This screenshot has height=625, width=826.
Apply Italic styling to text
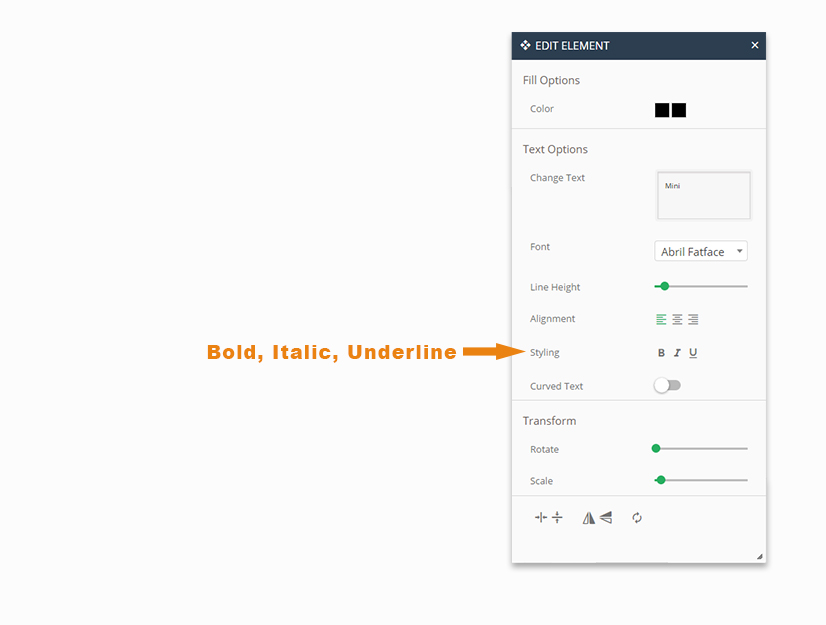(677, 353)
